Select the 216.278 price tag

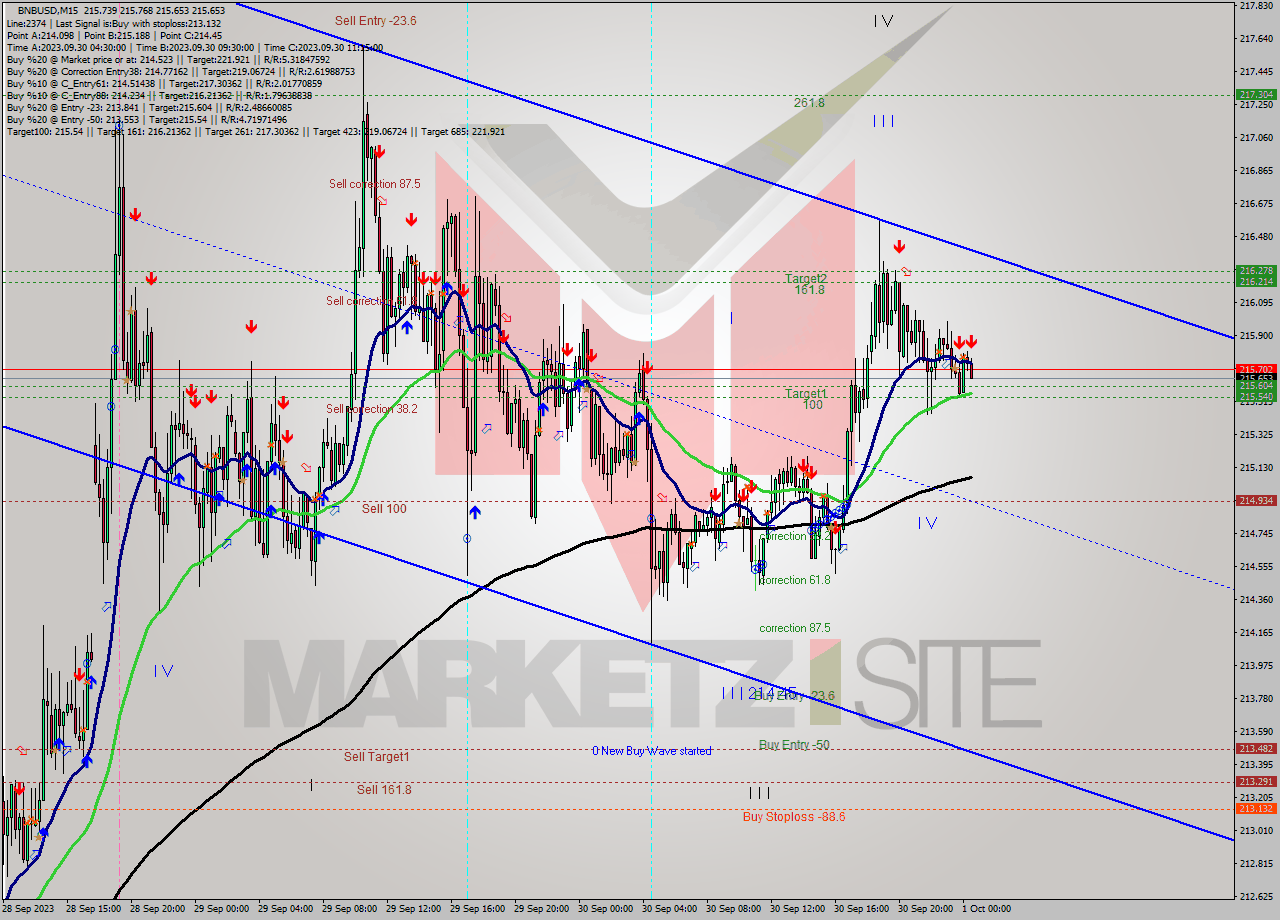point(1256,271)
